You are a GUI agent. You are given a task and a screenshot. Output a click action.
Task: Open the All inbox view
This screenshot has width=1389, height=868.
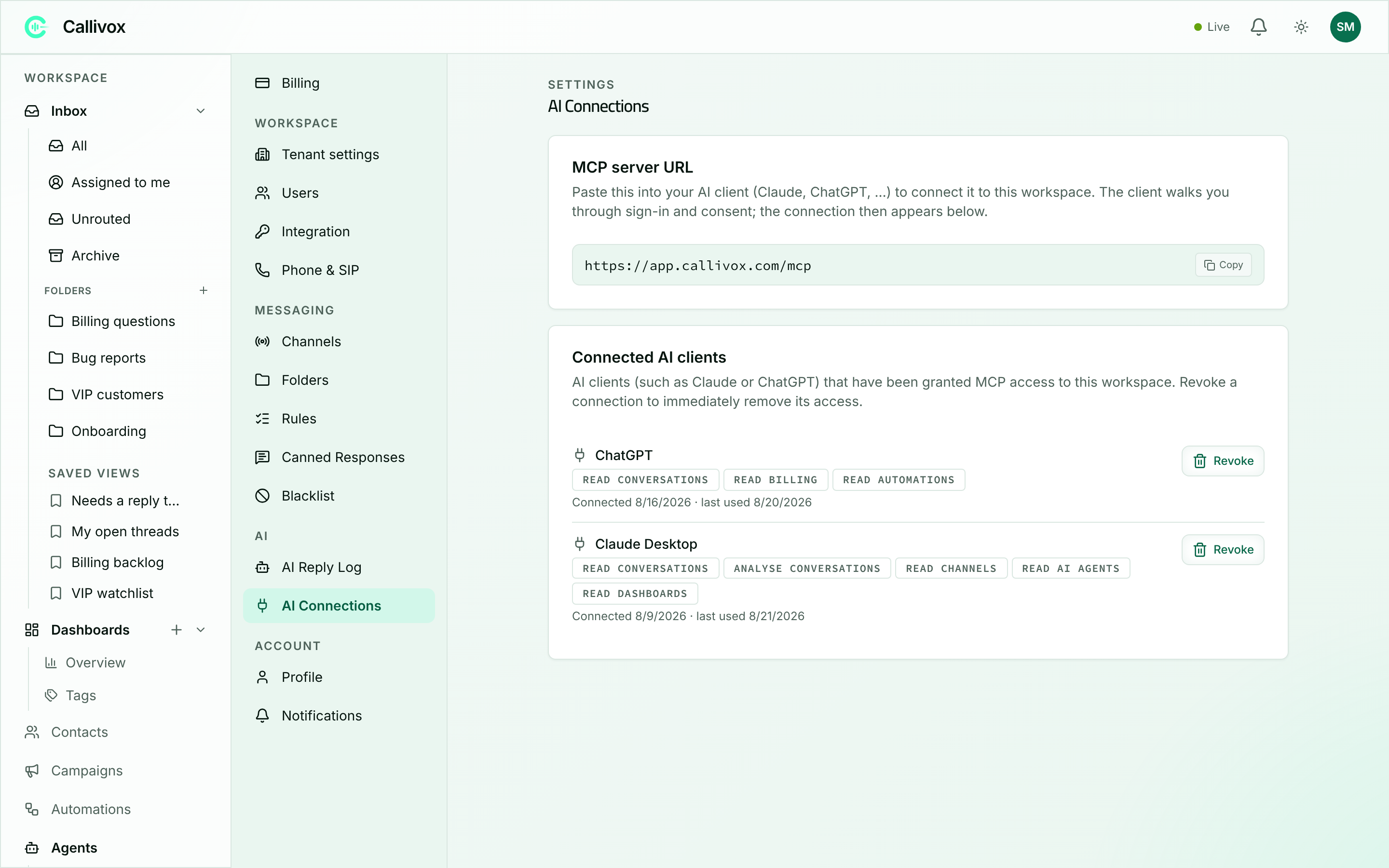(x=128, y=146)
